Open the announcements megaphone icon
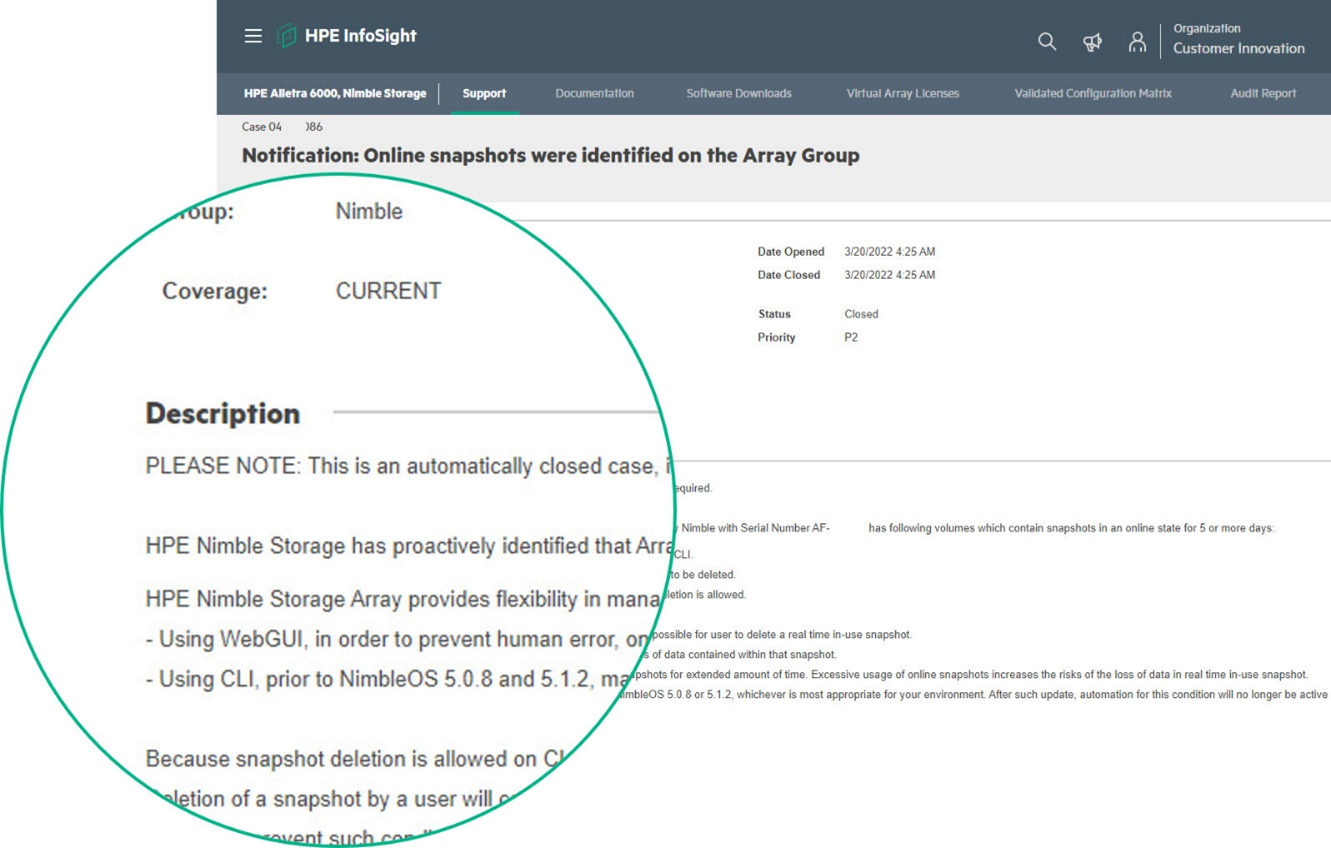 click(x=1092, y=41)
